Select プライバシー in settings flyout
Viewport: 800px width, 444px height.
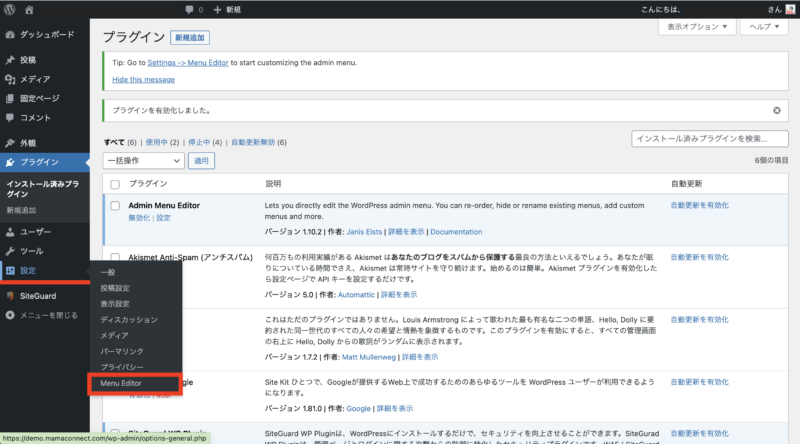tap(122, 367)
